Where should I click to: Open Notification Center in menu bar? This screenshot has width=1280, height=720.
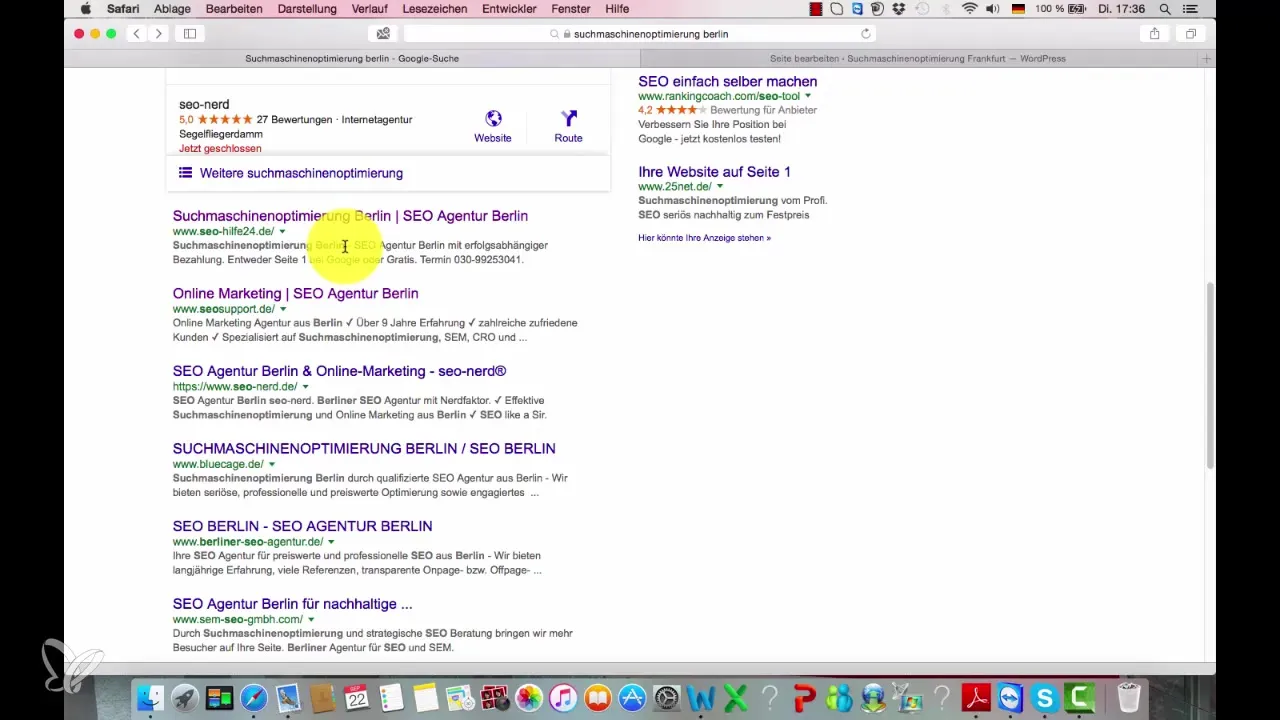coord(1190,9)
